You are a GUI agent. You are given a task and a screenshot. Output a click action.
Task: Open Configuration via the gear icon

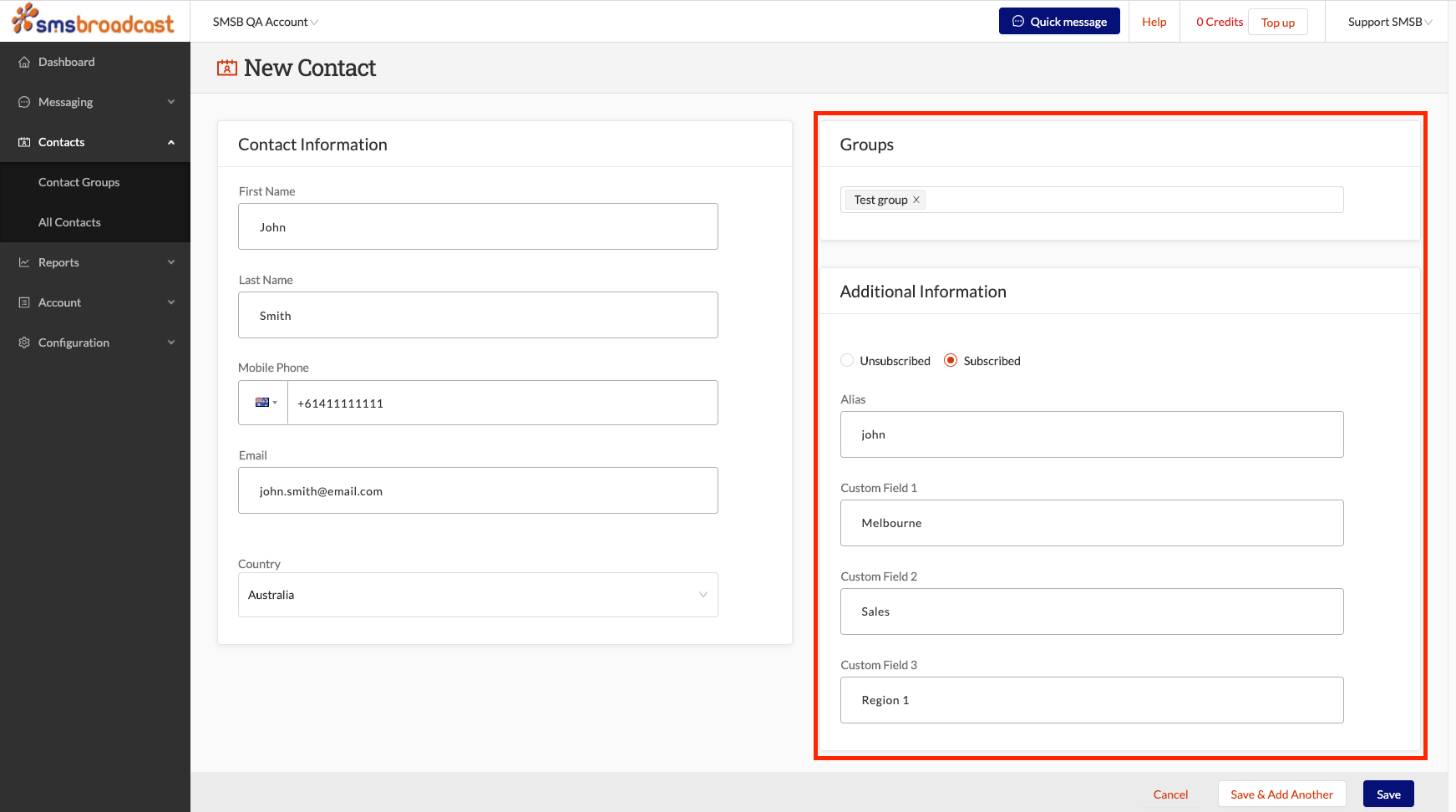(x=23, y=342)
